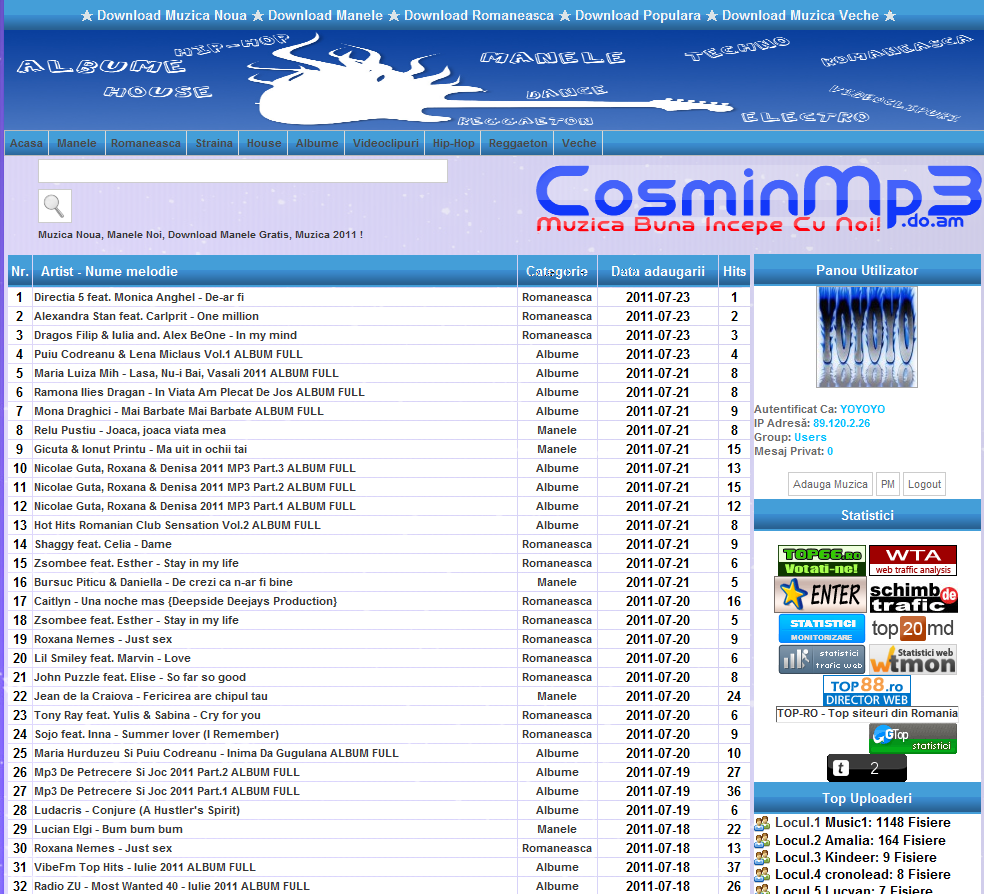Open Jean de la Craiova - Fericirea are chipul tau

151,696
